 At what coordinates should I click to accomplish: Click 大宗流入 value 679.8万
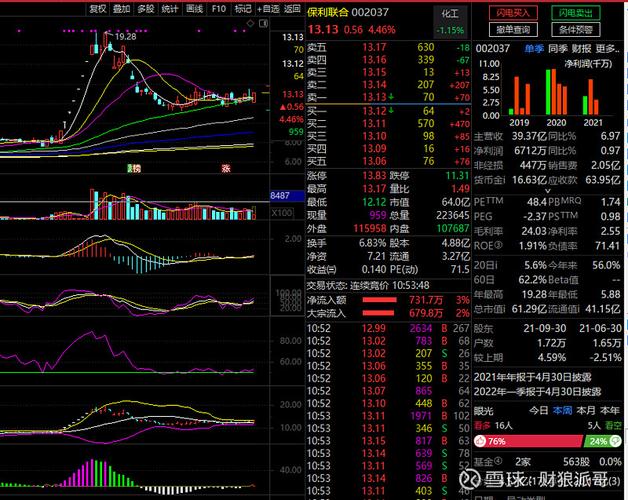(425, 313)
